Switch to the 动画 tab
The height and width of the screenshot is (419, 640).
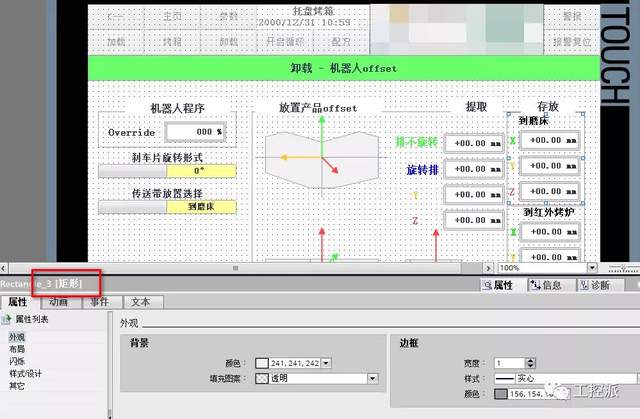click(x=59, y=301)
